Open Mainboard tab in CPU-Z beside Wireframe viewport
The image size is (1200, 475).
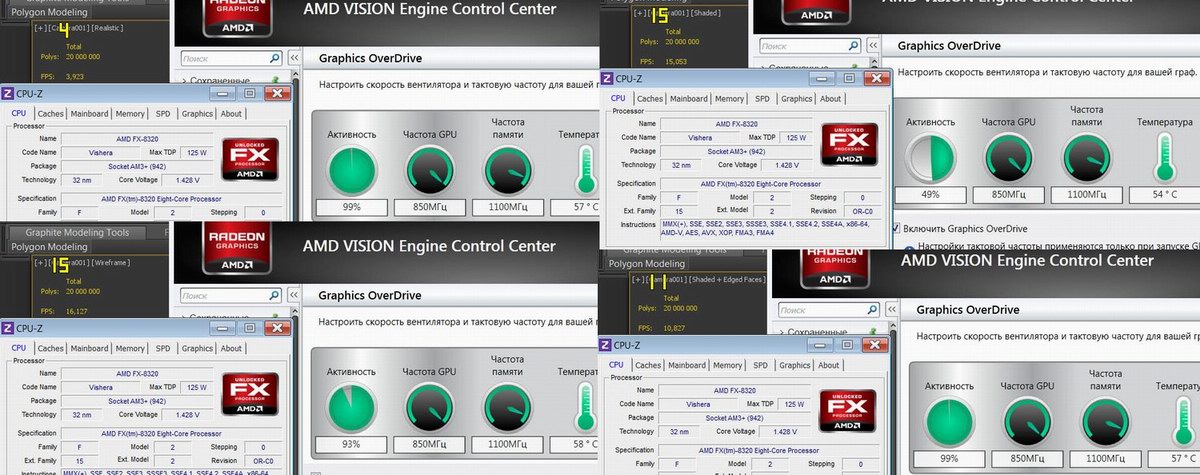click(x=89, y=348)
